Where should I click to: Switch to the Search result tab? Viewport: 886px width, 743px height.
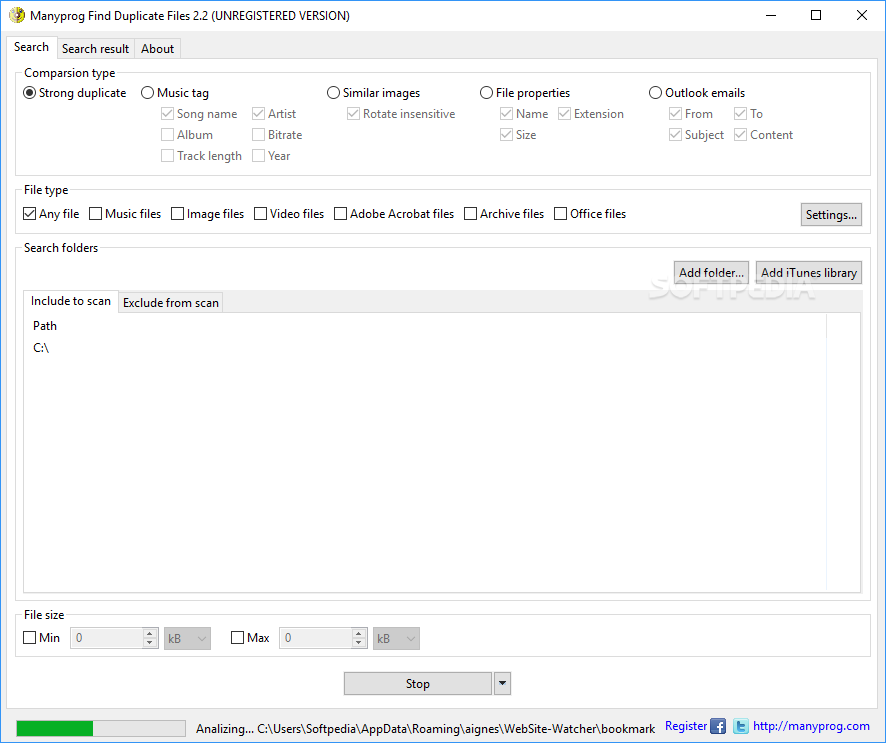[95, 49]
